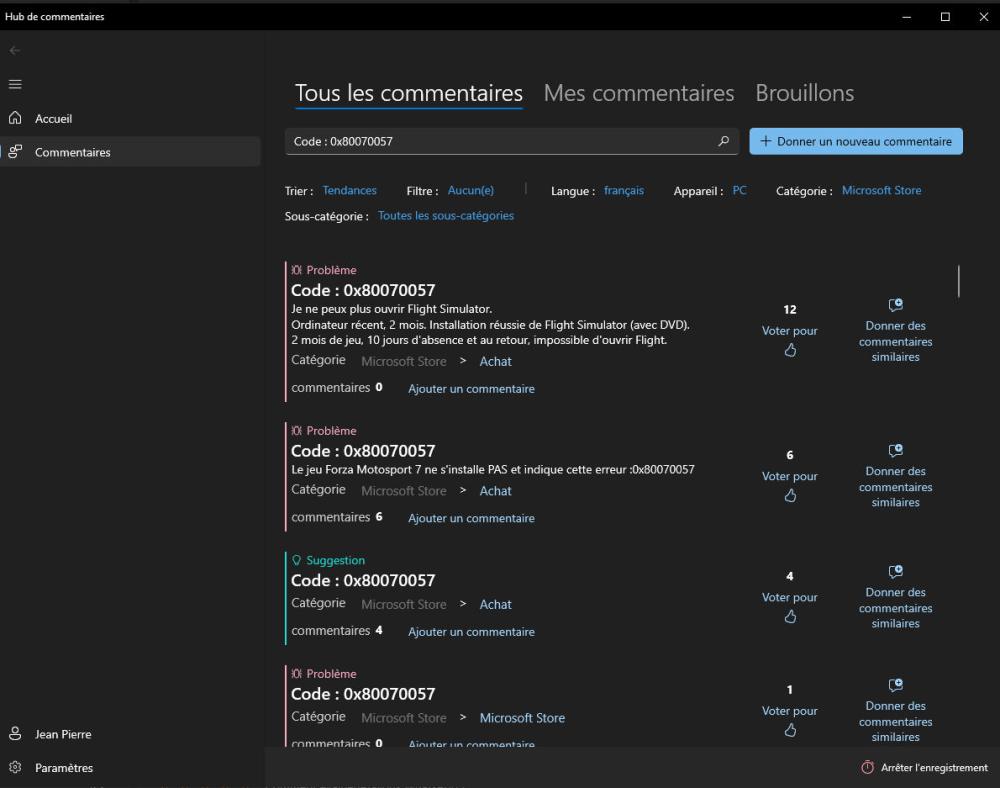Click the search field containing Code : 0x80070057

[x=500, y=142]
